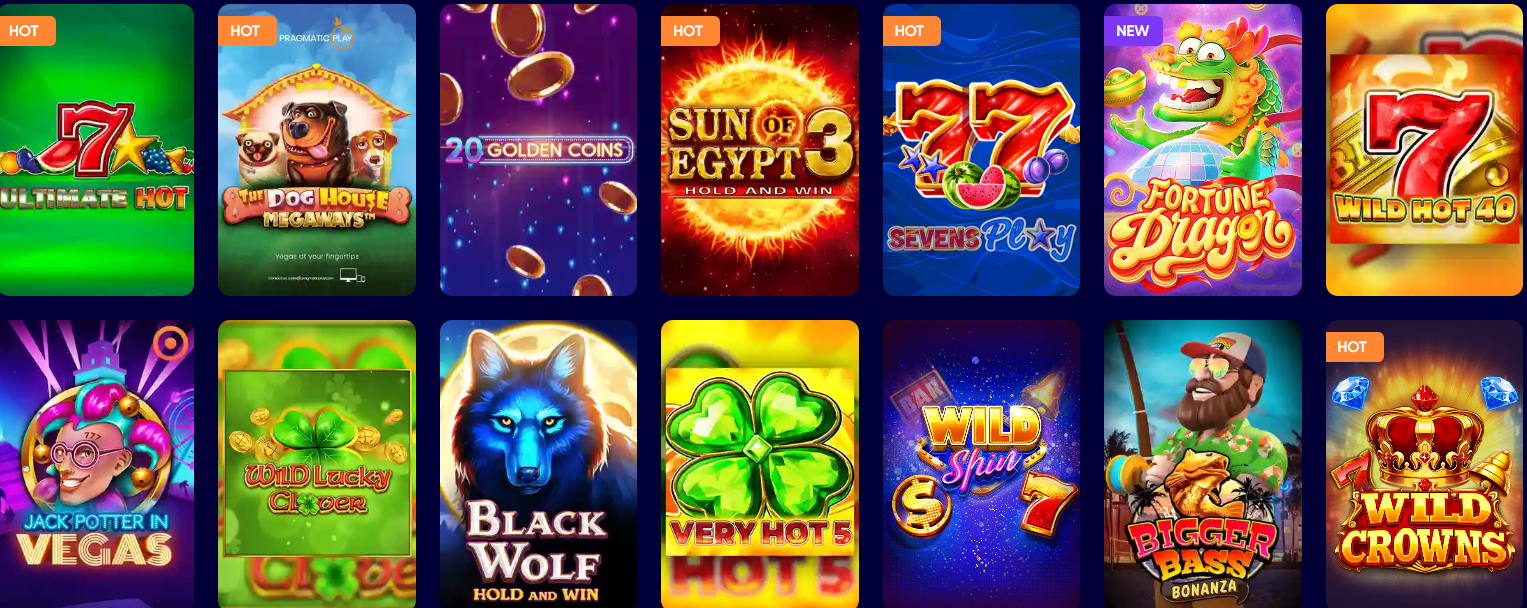Launch the Wild Crowns slot
The width and height of the screenshot is (1527, 608).
(1425, 464)
